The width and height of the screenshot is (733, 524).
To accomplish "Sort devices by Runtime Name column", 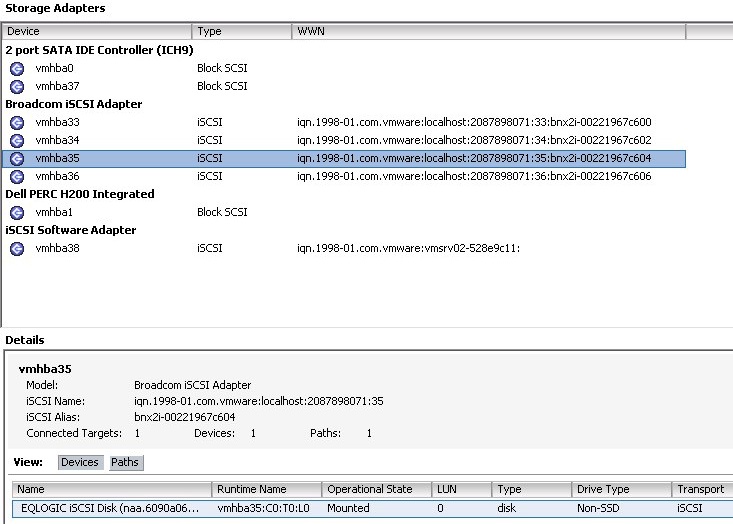I will (x=266, y=489).
